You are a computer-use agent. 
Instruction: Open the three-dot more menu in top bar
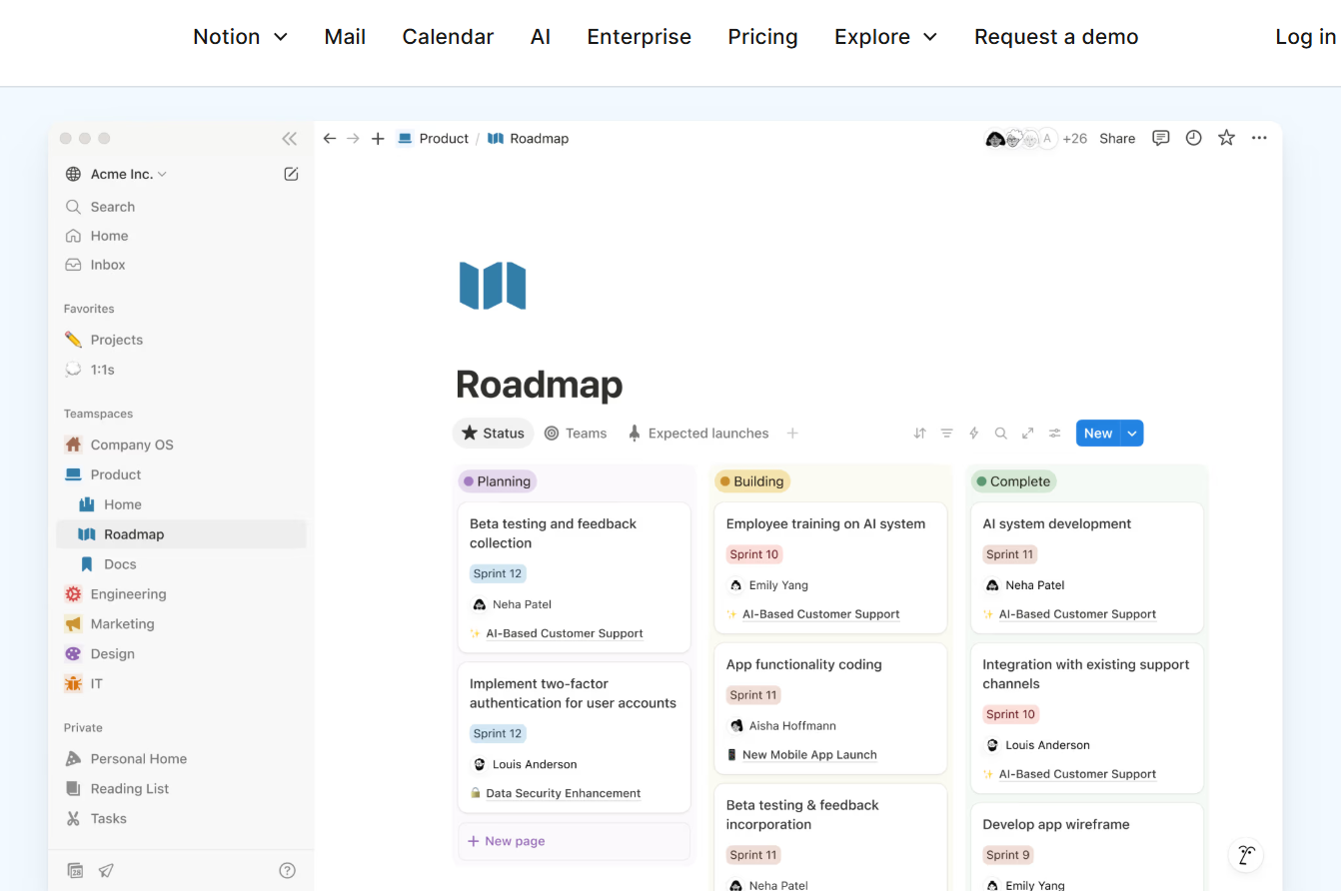tap(1259, 138)
